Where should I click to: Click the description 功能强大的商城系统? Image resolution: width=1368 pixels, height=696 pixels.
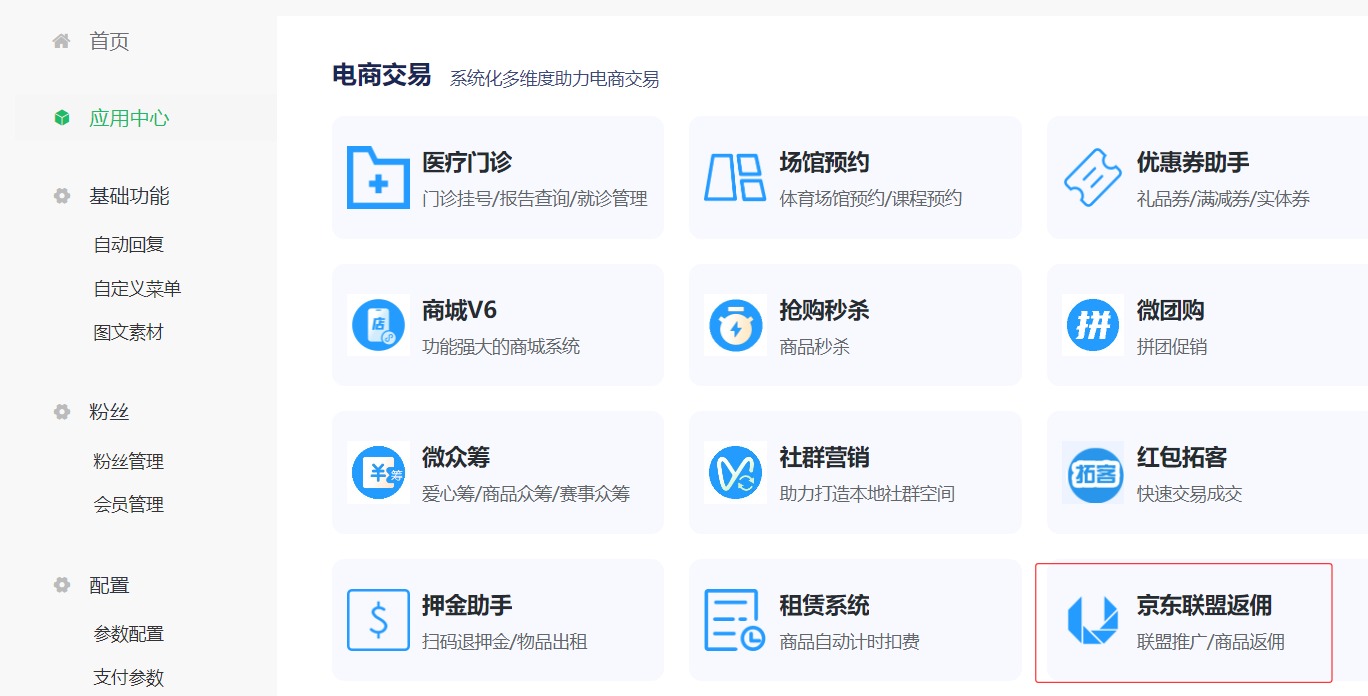pos(501,347)
